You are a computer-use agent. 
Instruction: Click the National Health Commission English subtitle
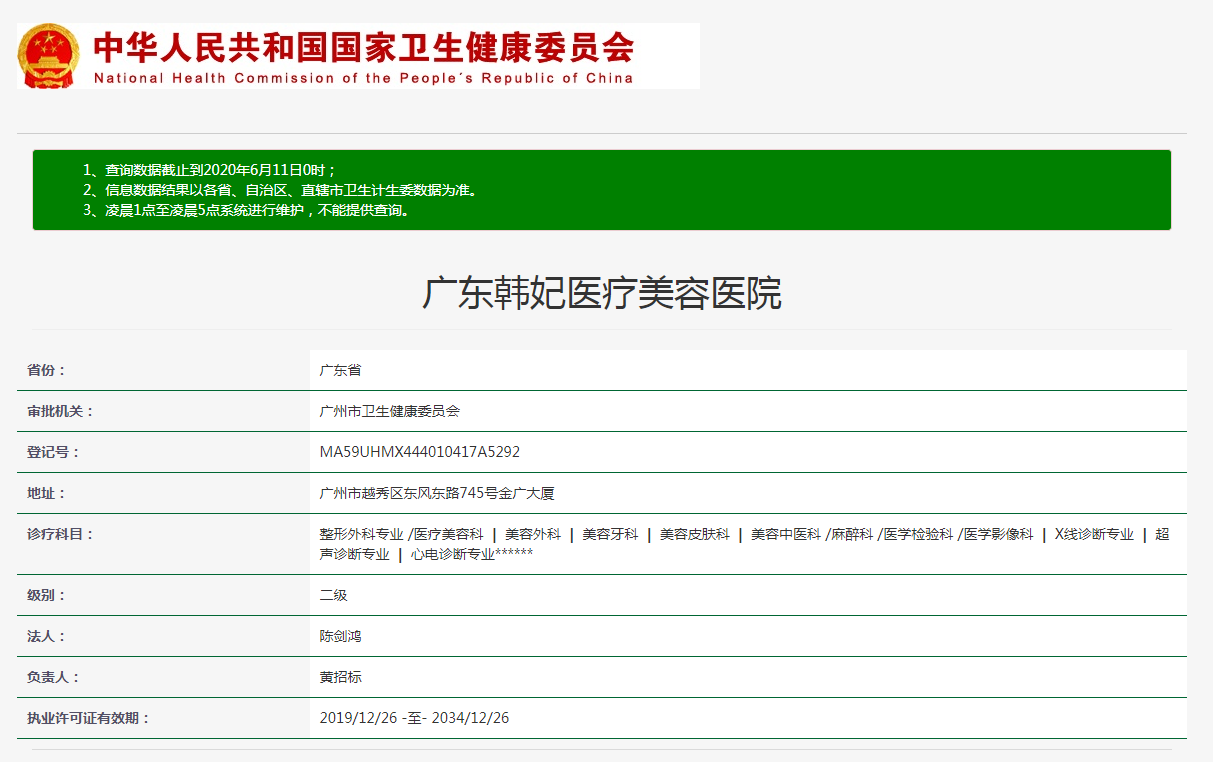coord(363,78)
